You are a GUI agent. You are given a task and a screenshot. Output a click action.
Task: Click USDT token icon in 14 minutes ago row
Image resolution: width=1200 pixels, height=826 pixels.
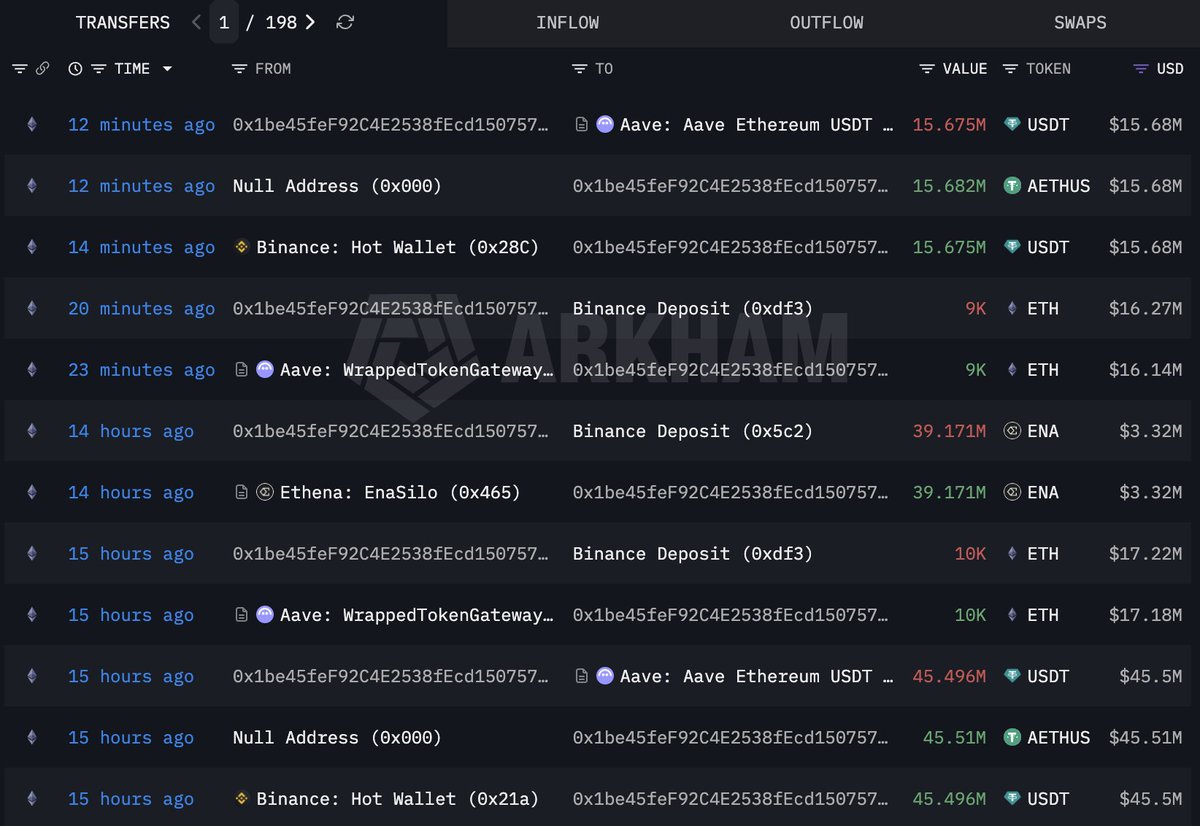tap(1012, 247)
